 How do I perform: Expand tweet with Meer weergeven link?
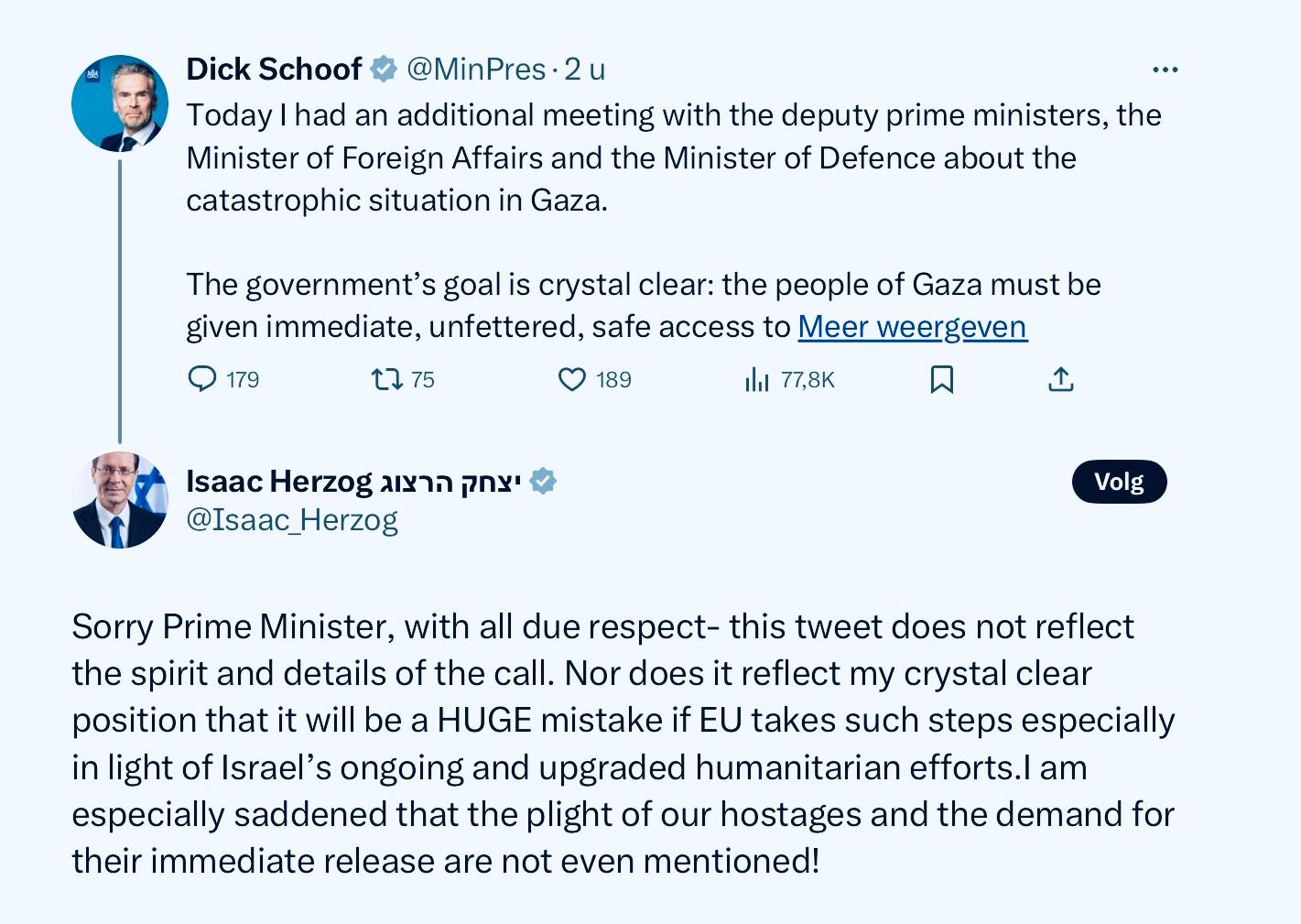[912, 327]
